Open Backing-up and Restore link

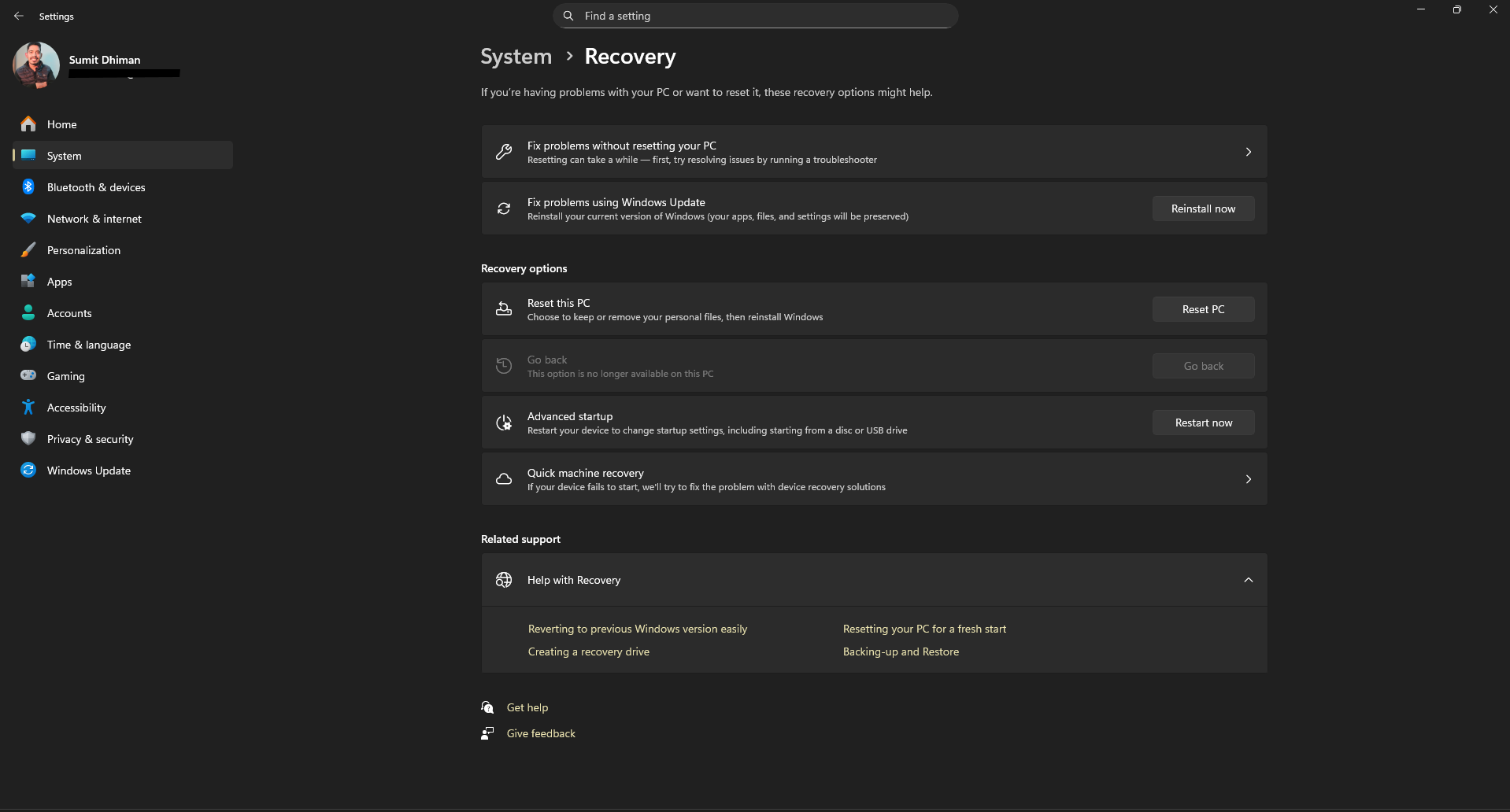point(901,651)
